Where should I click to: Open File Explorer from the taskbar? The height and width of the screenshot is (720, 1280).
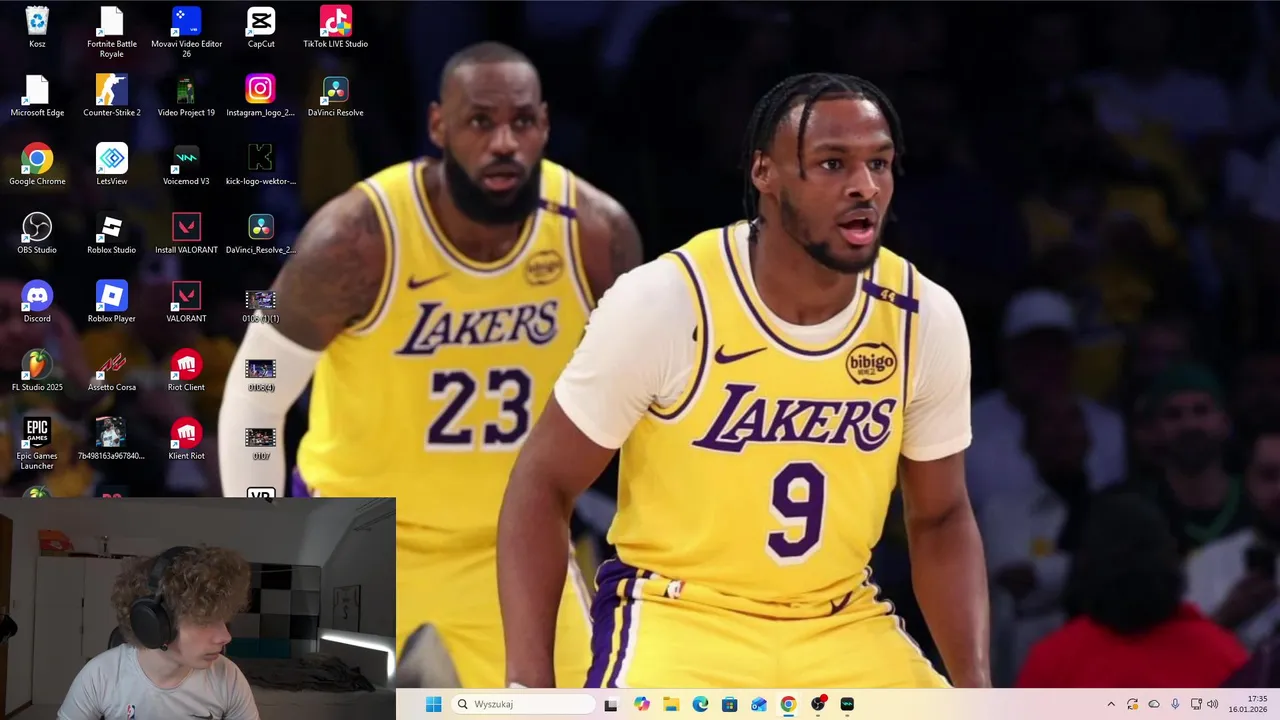(x=671, y=704)
